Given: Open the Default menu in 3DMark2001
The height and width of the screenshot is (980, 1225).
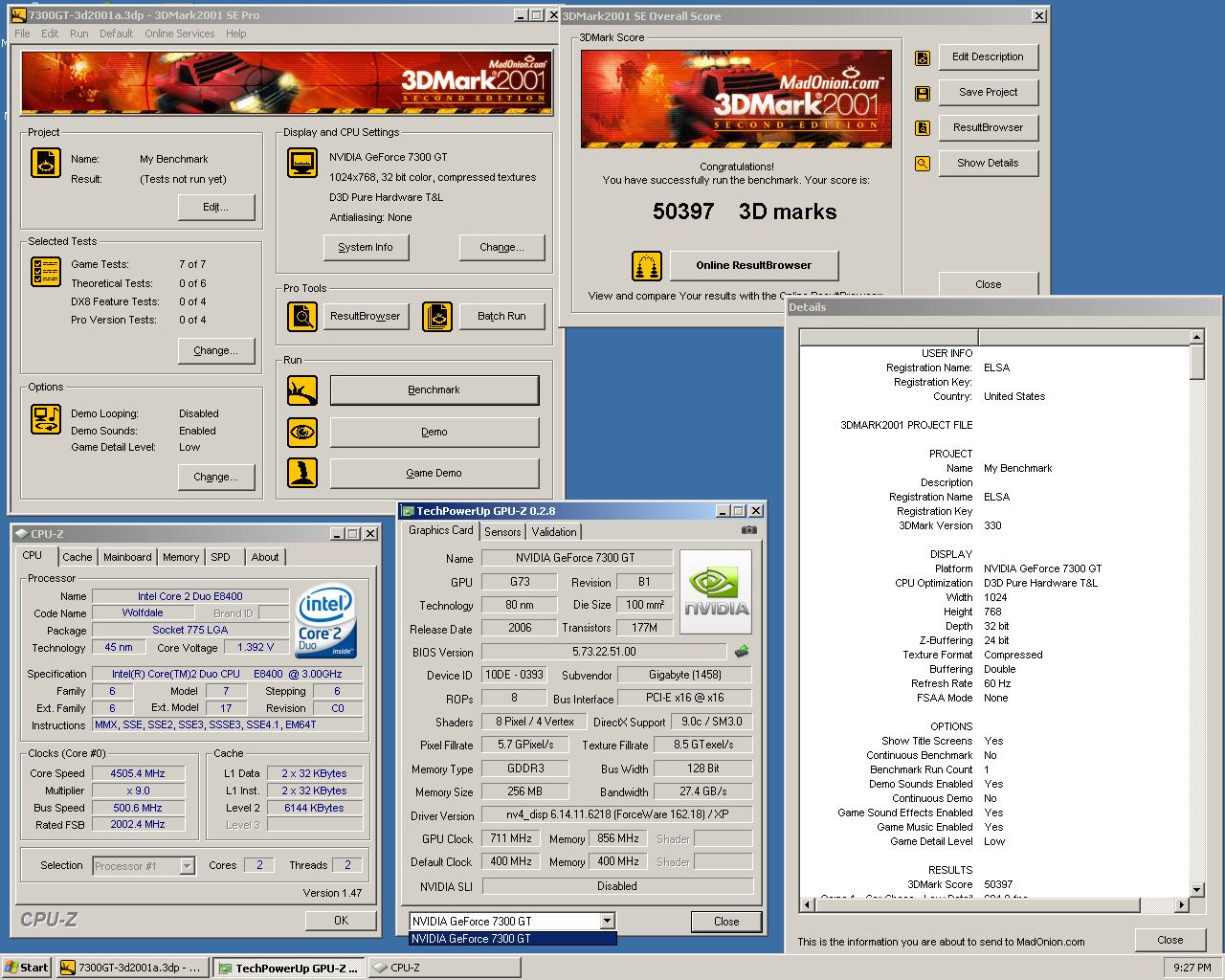Looking at the screenshot, I should click(117, 33).
